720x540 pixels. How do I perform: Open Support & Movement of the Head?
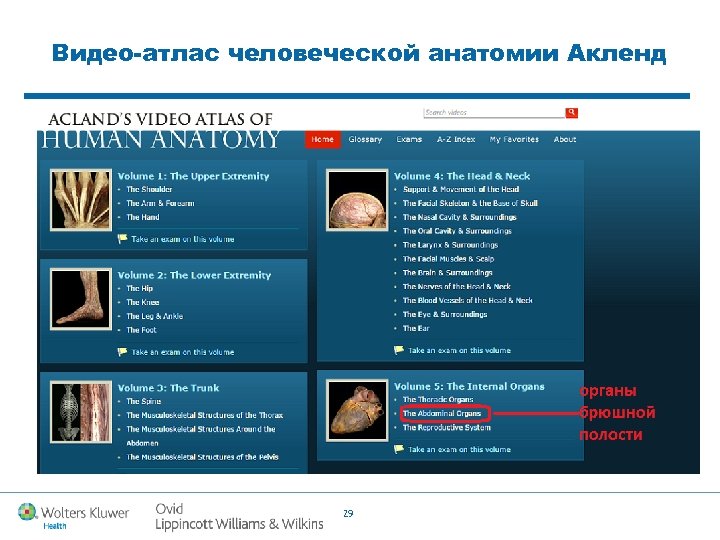click(x=461, y=189)
